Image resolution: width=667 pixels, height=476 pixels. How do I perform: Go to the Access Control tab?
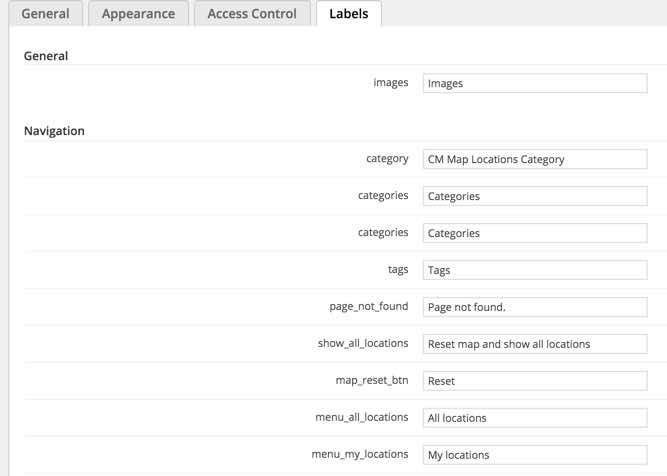point(252,14)
